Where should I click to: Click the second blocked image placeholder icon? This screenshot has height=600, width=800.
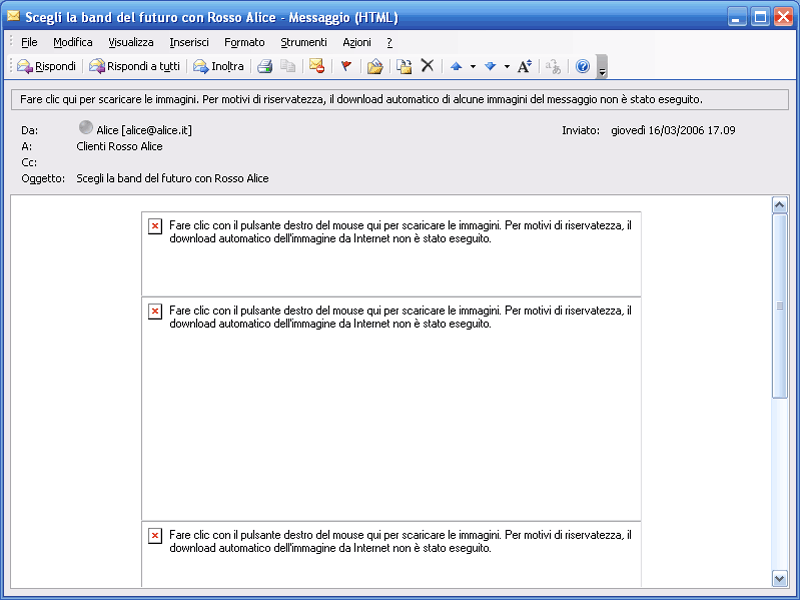155,311
